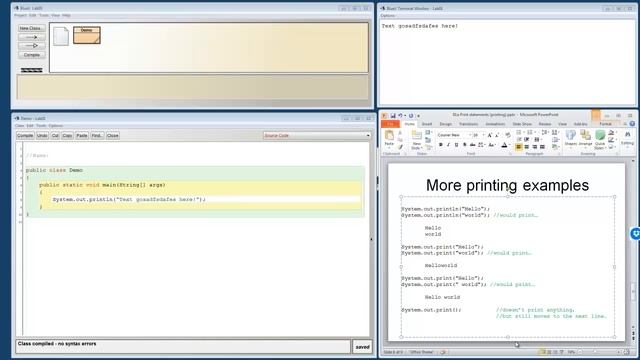Clear all formatting in PowerPoint ribbon
Image resolution: width=640 pixels, height=360 pixels.
(508, 135)
